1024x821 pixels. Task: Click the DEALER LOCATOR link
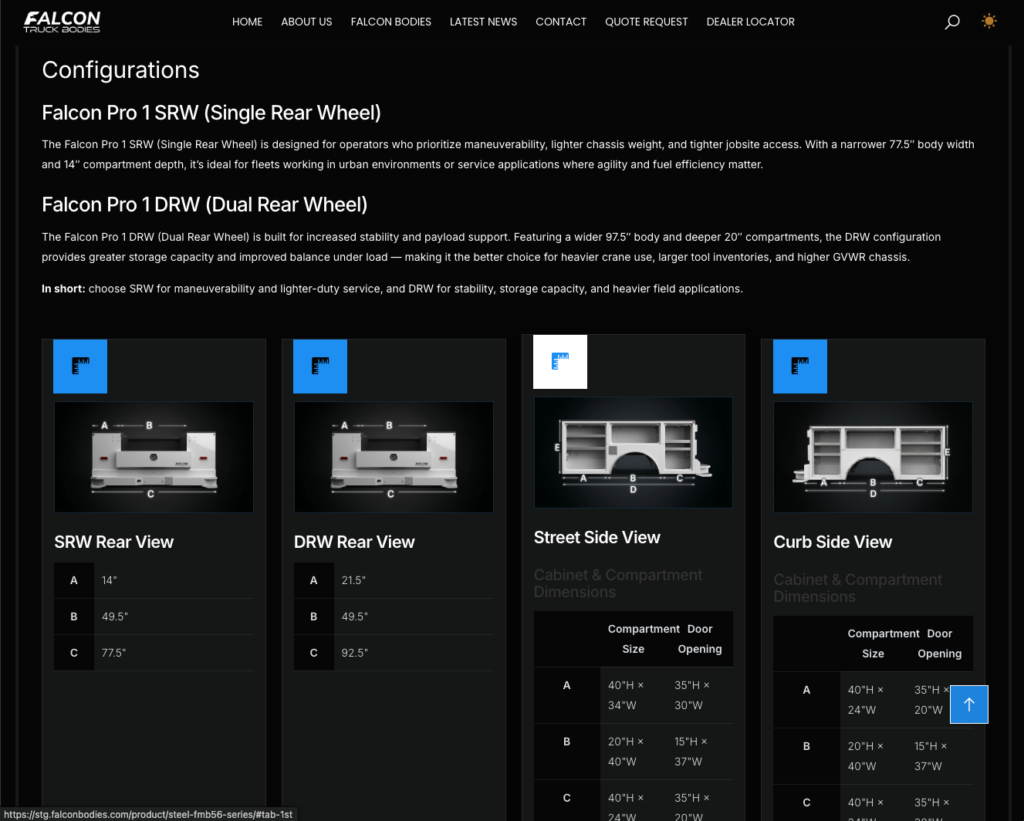750,21
